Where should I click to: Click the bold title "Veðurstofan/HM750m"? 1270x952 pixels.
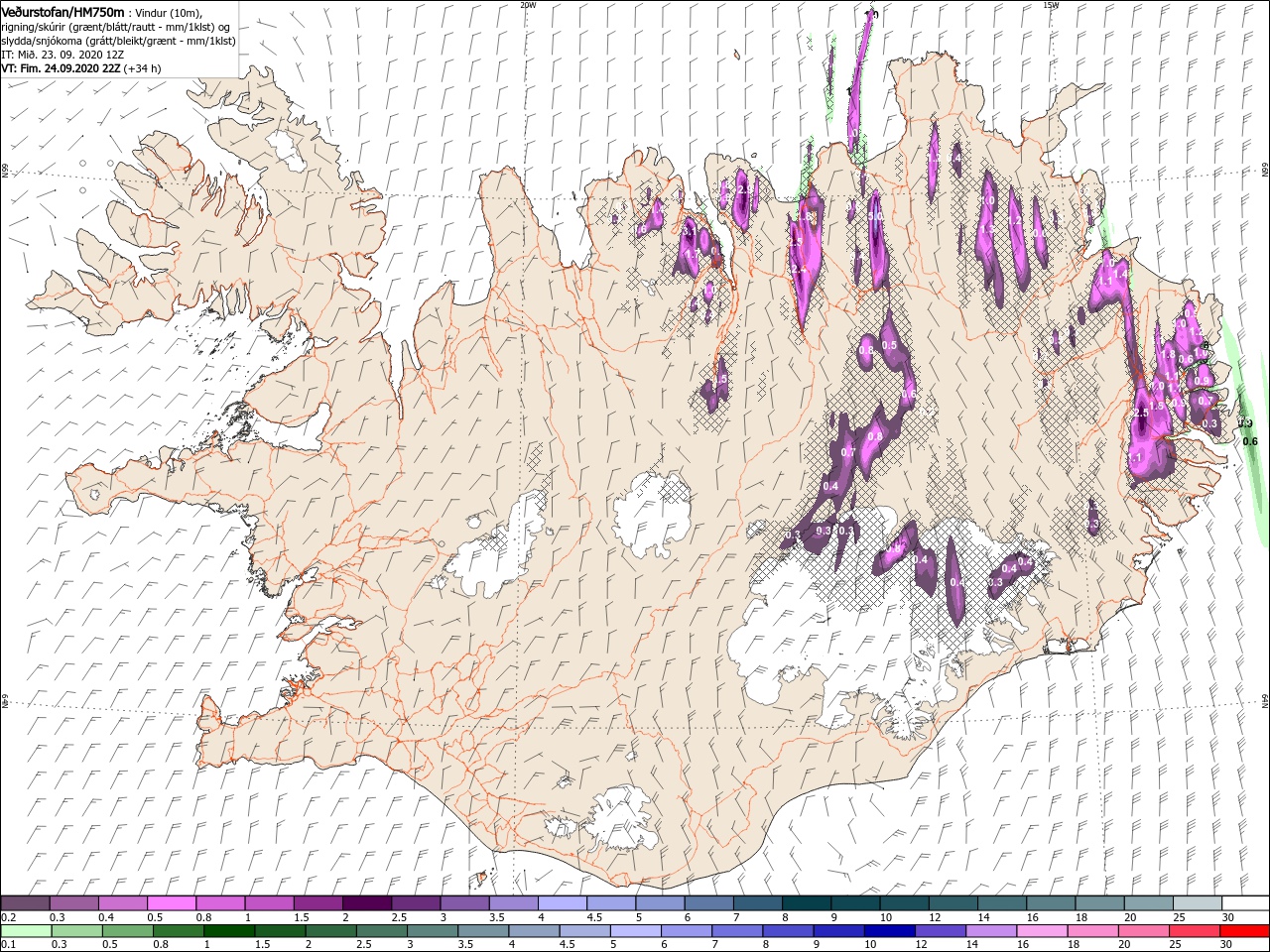click(x=63, y=12)
